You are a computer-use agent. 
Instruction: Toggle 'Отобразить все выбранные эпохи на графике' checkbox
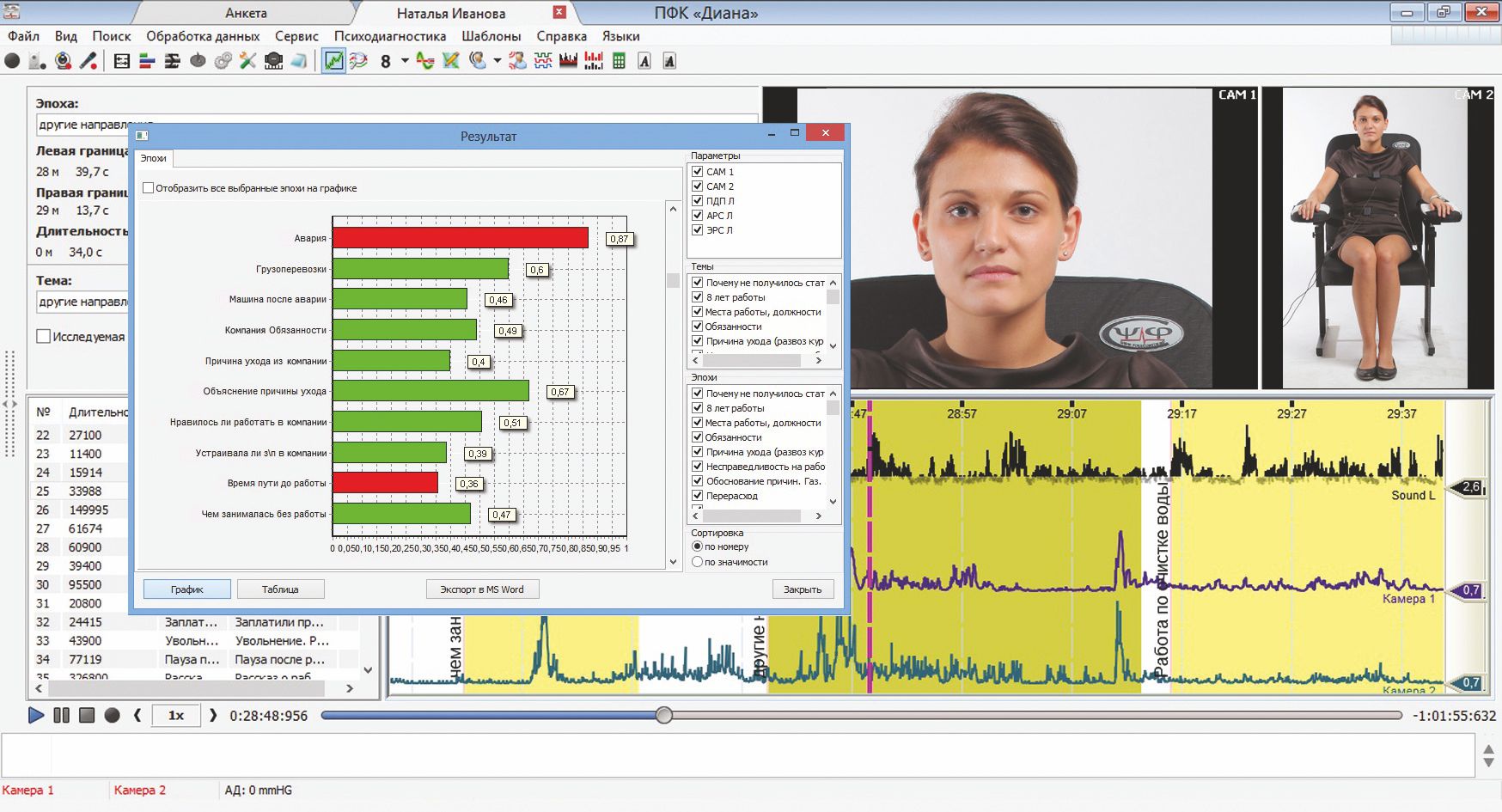click(x=148, y=188)
